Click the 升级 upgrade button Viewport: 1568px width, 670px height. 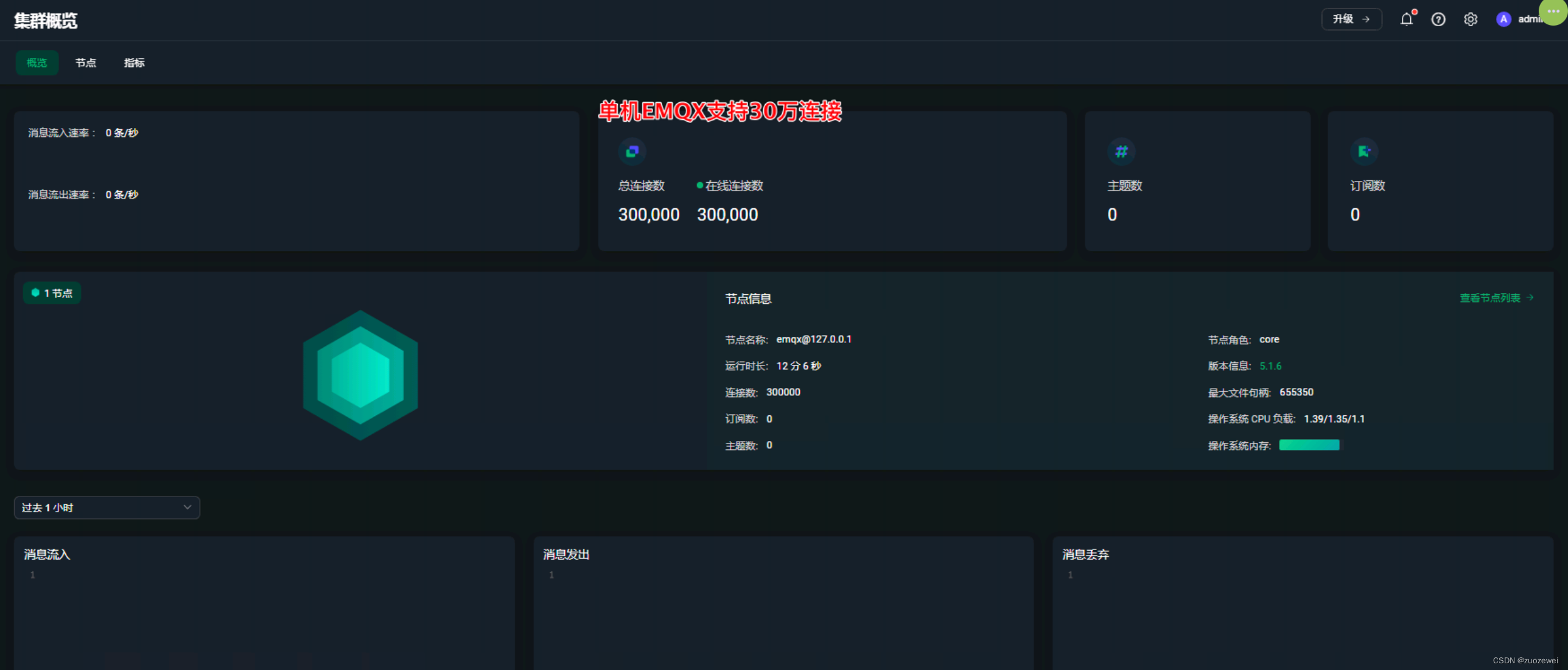tap(1351, 19)
